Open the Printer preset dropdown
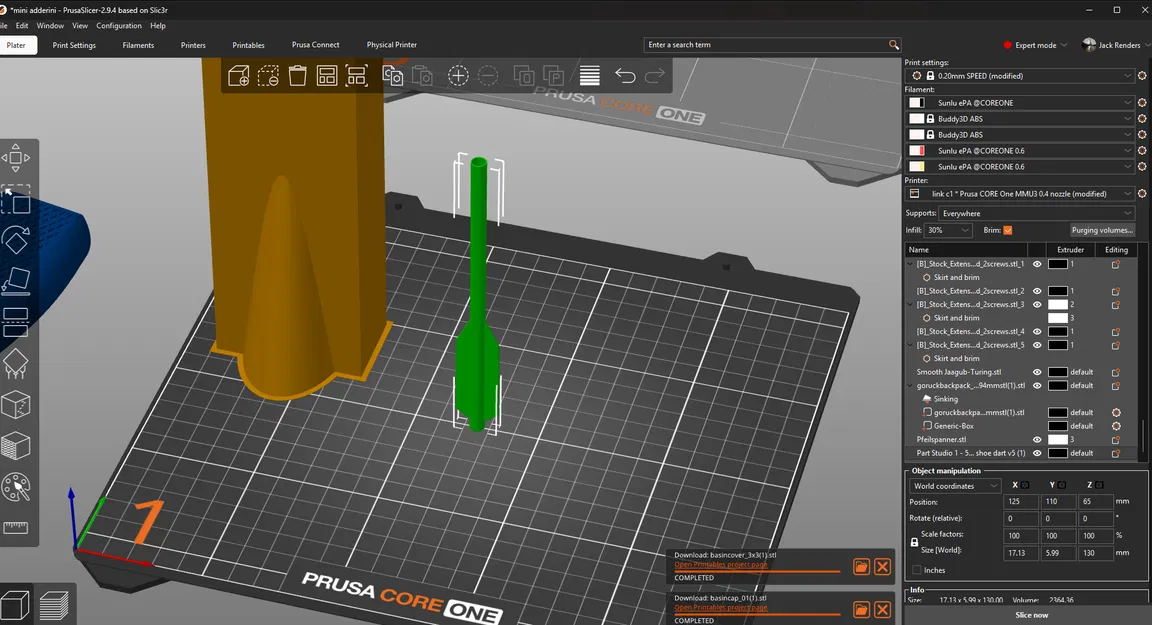The height and width of the screenshot is (625, 1152). (1020, 194)
